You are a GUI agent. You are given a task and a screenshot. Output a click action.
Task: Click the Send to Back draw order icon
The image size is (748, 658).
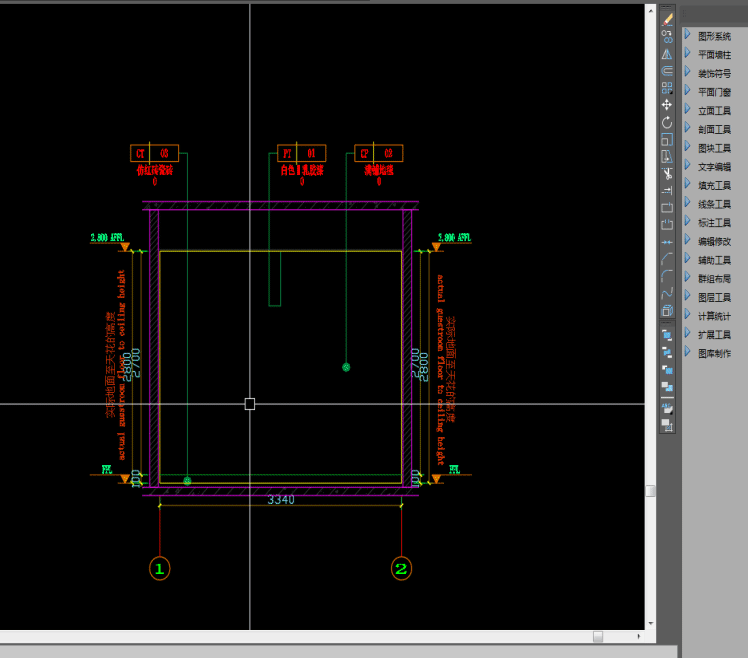[667, 353]
